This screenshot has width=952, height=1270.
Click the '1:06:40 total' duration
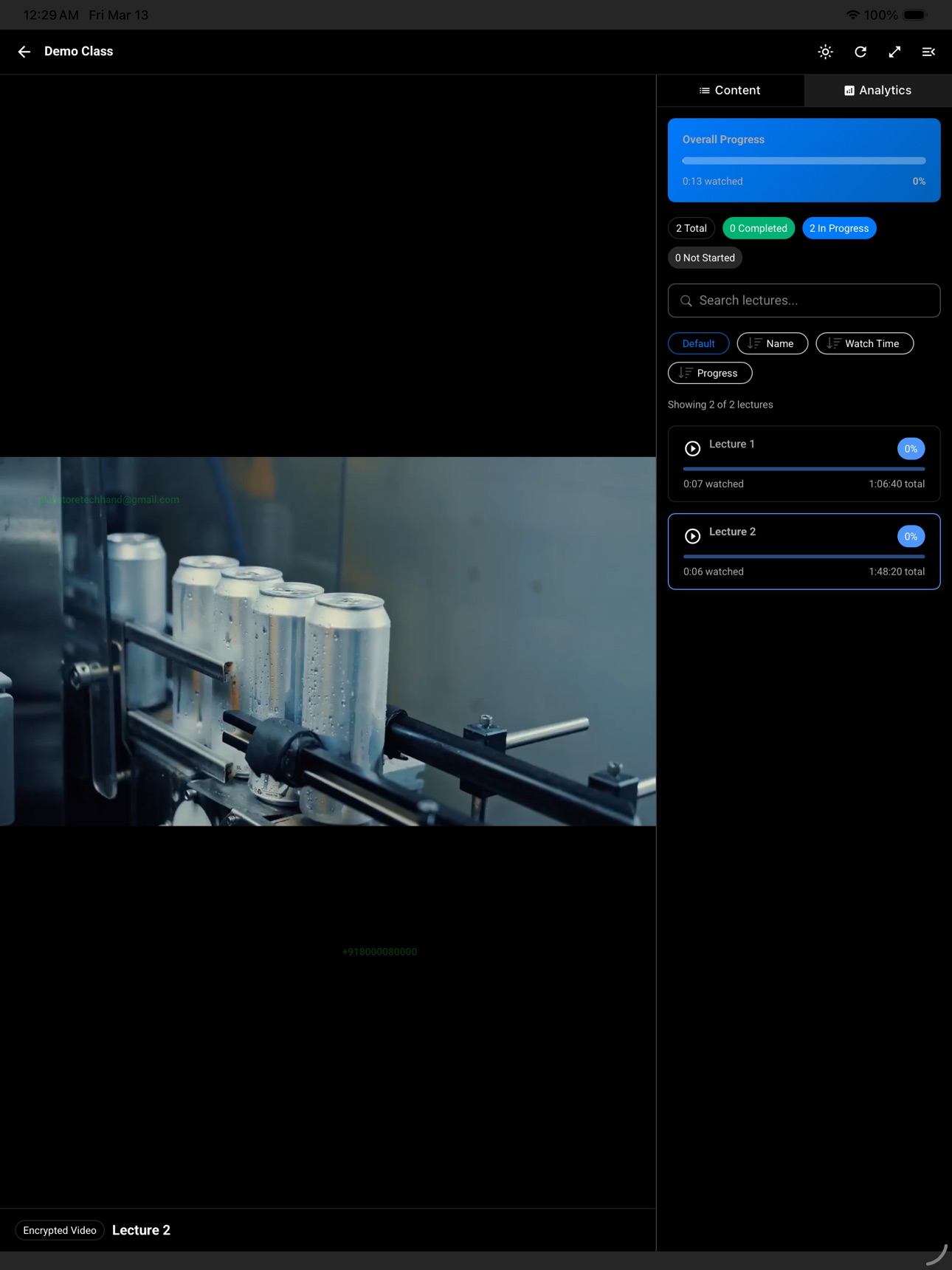tap(897, 484)
